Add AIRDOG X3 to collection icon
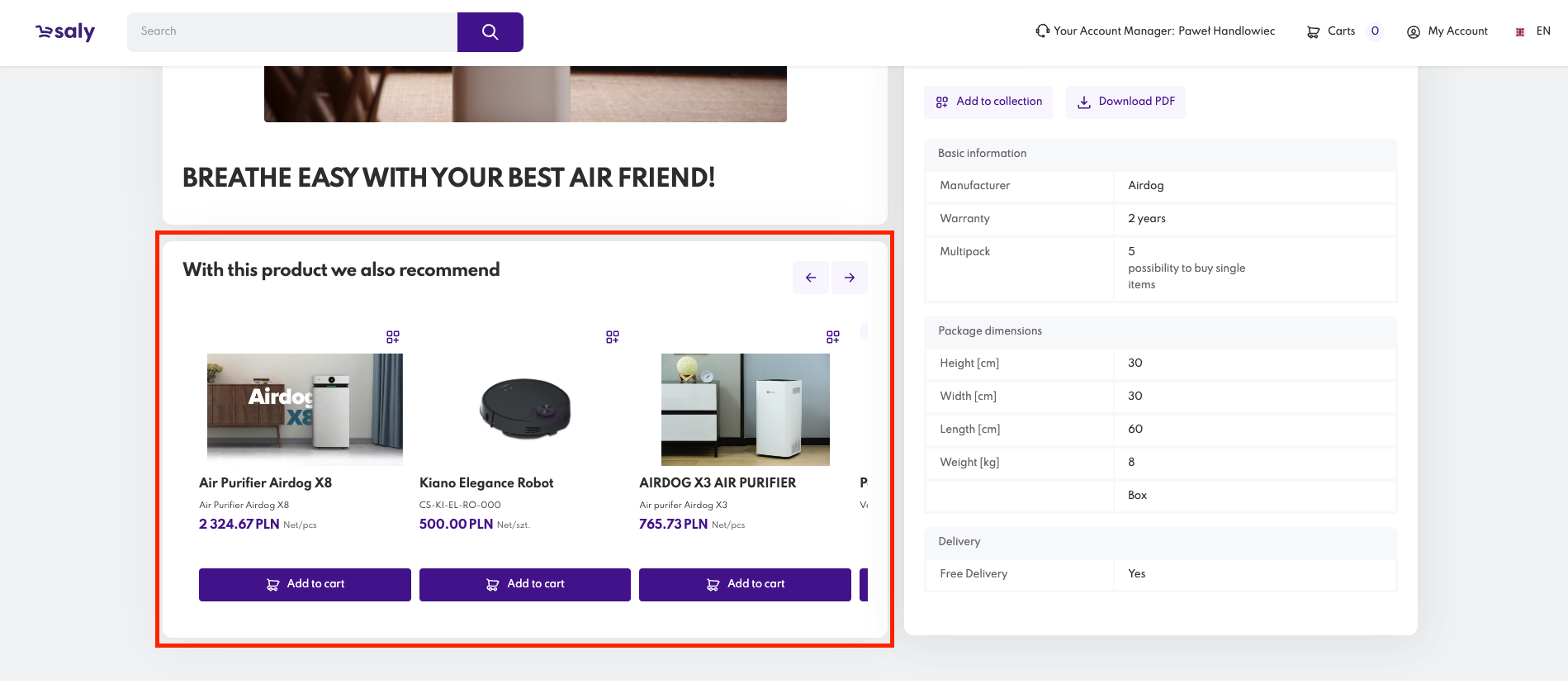The height and width of the screenshot is (684, 1568). (x=833, y=337)
